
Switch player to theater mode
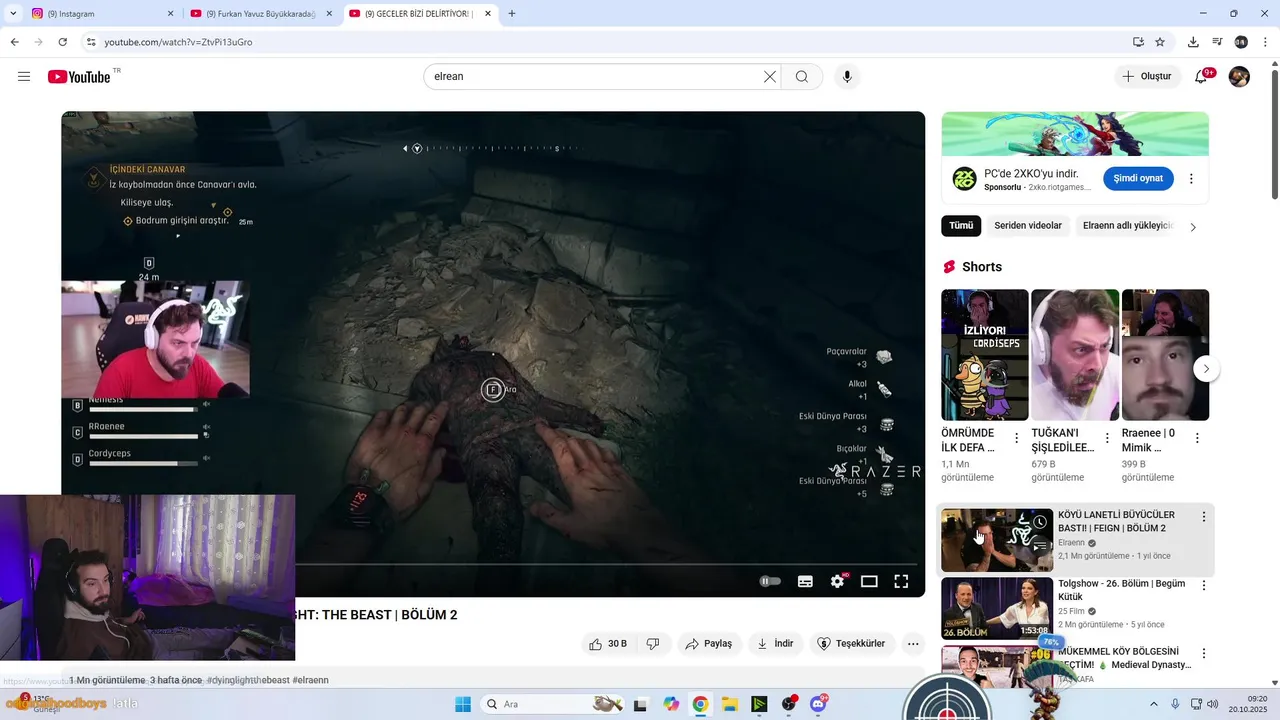[869, 581]
